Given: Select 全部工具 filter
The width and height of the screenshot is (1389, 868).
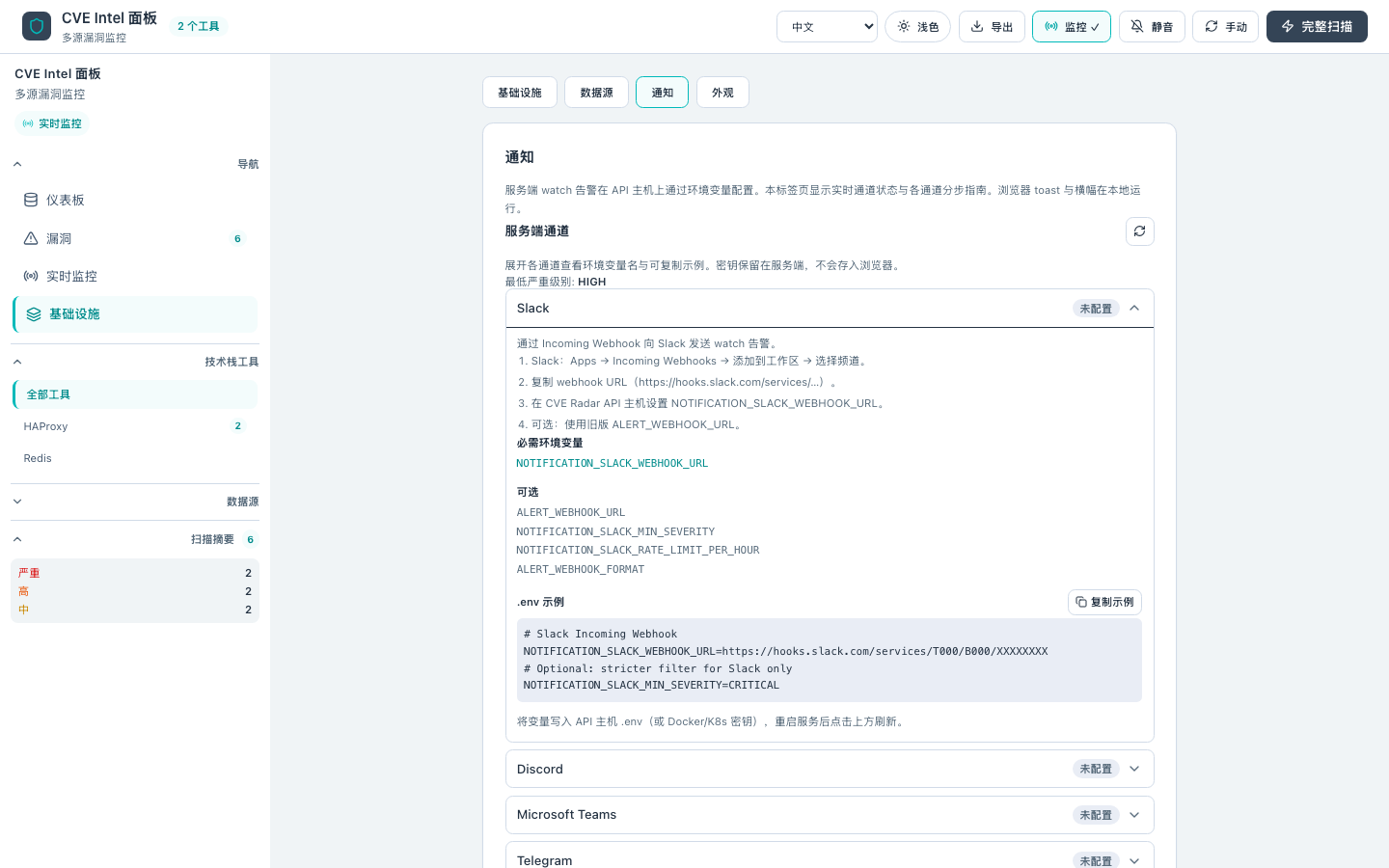Looking at the screenshot, I should point(135,394).
